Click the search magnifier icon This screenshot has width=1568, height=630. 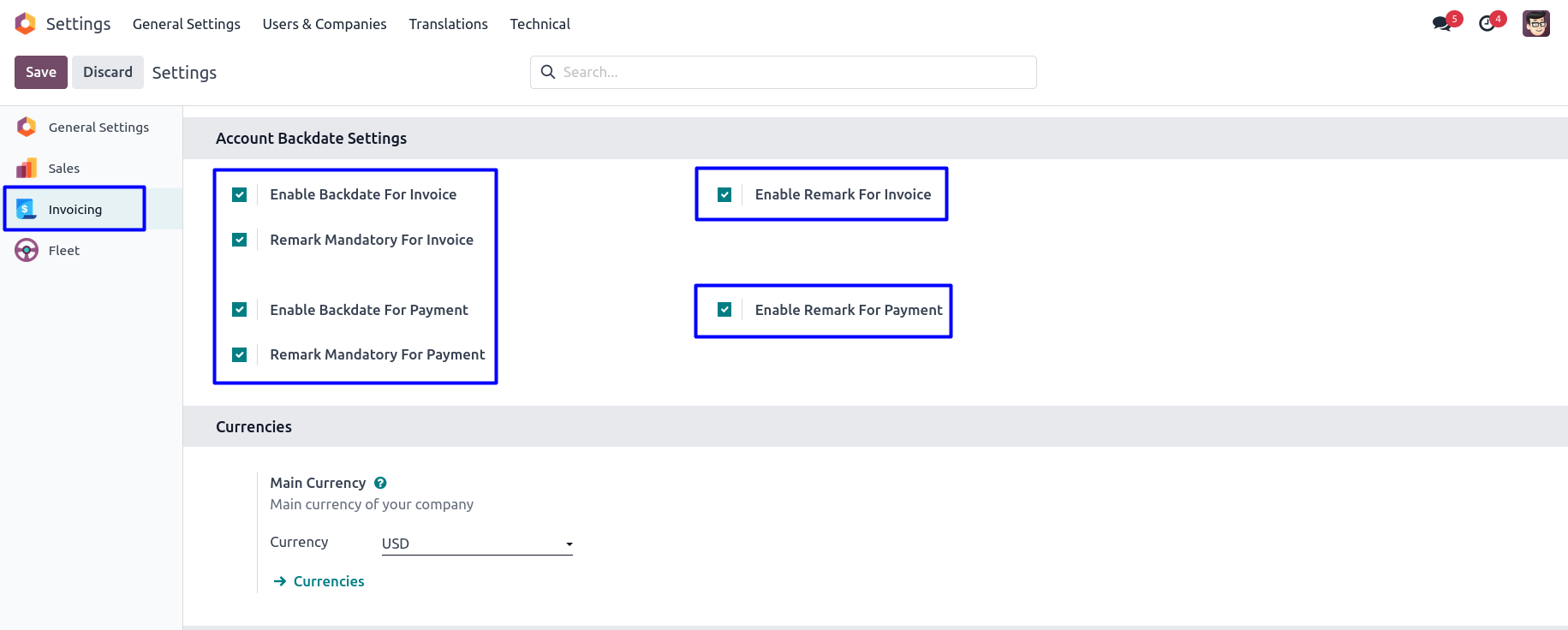(548, 72)
